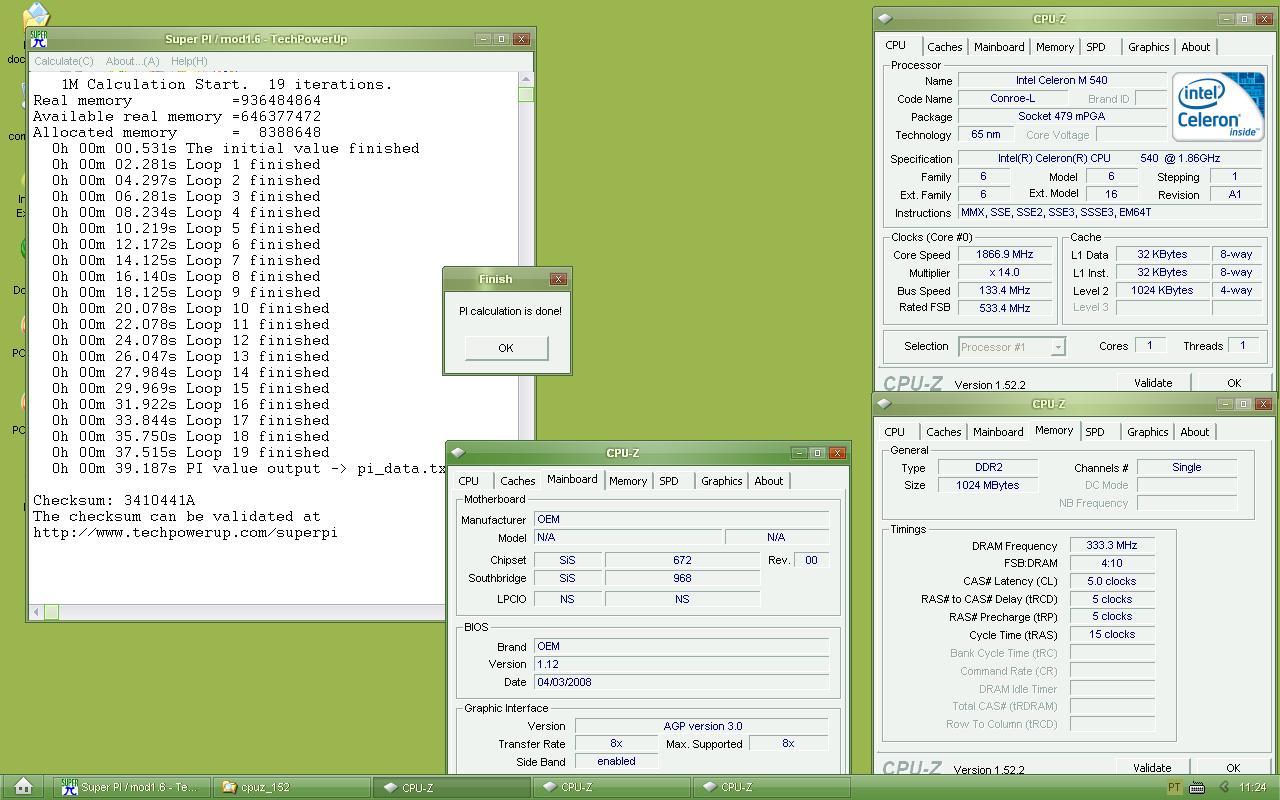
Task: Click Super PI vertical scrollbar thumb
Action: pyautogui.click(x=526, y=95)
